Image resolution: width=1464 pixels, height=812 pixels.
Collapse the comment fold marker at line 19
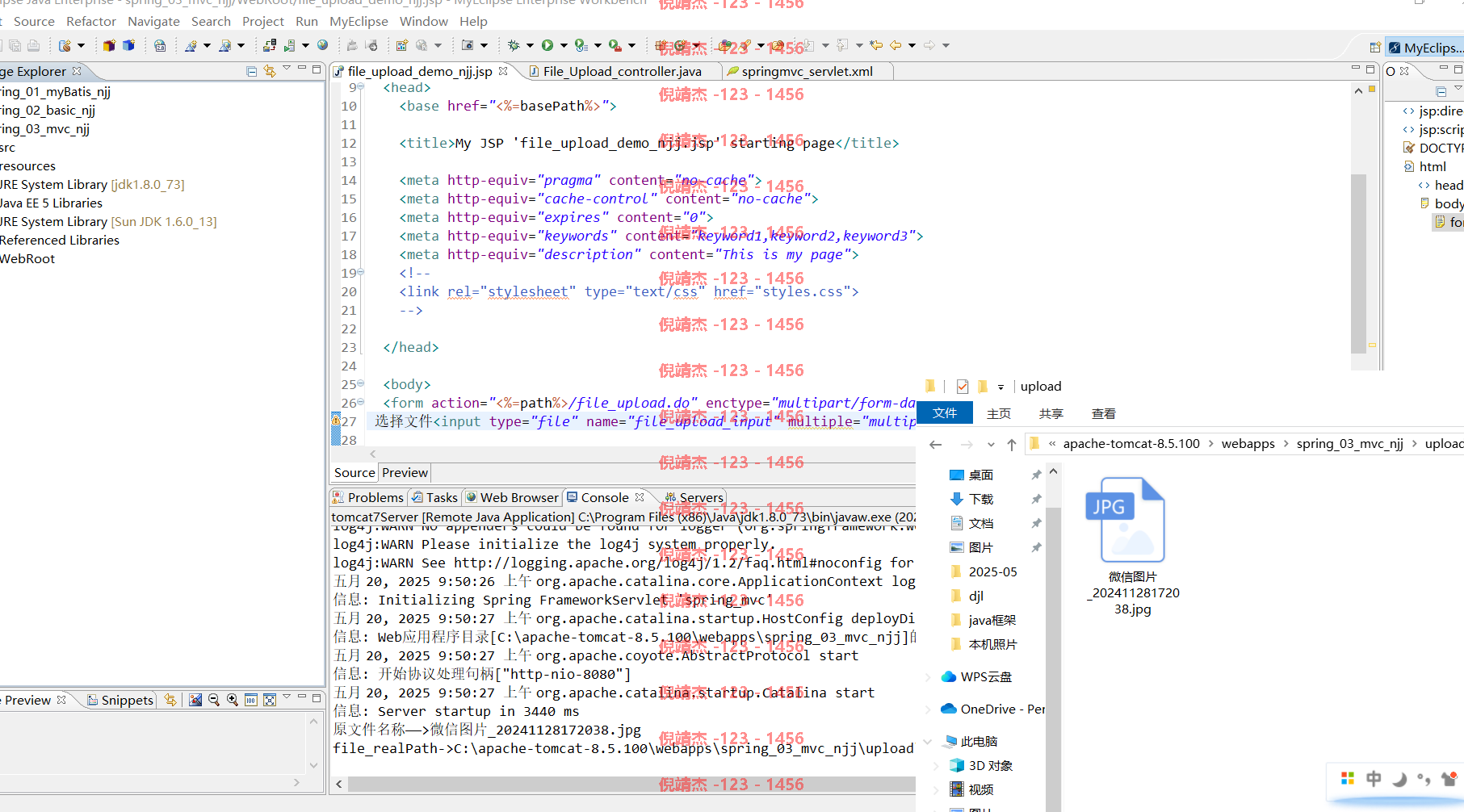pyautogui.click(x=361, y=272)
